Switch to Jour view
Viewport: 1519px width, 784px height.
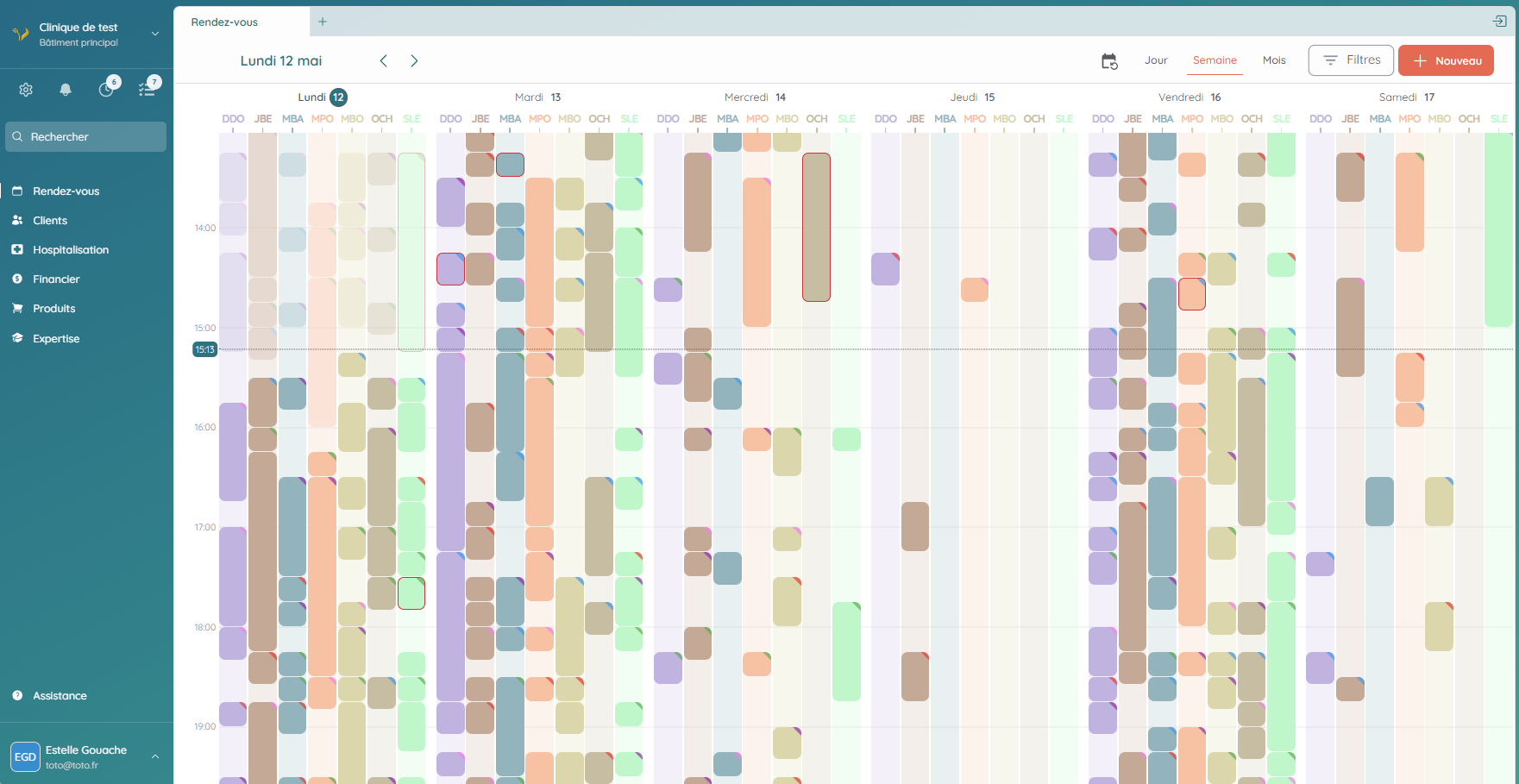coord(1156,60)
